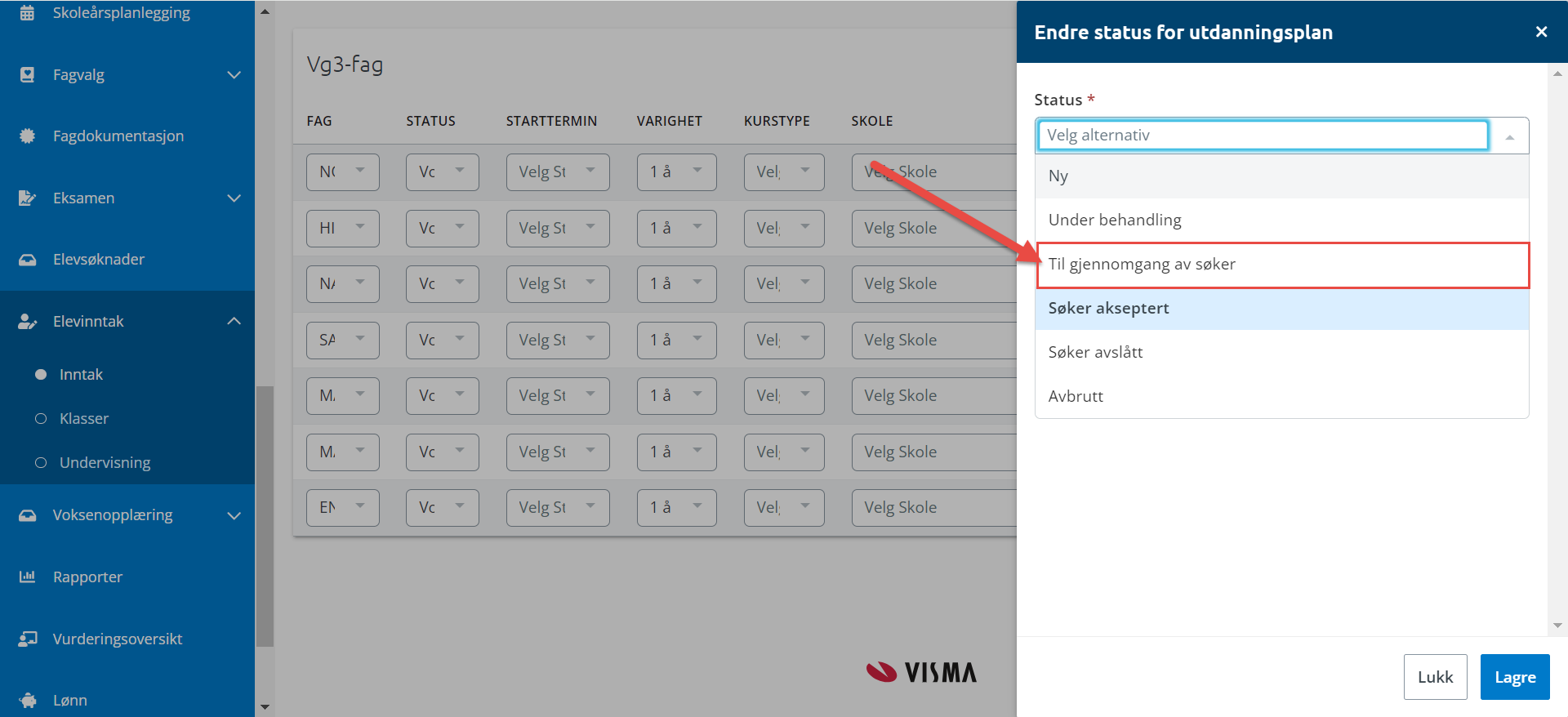Click the Eksamen pencil icon
This screenshot has width=1568, height=717.
tap(27, 198)
